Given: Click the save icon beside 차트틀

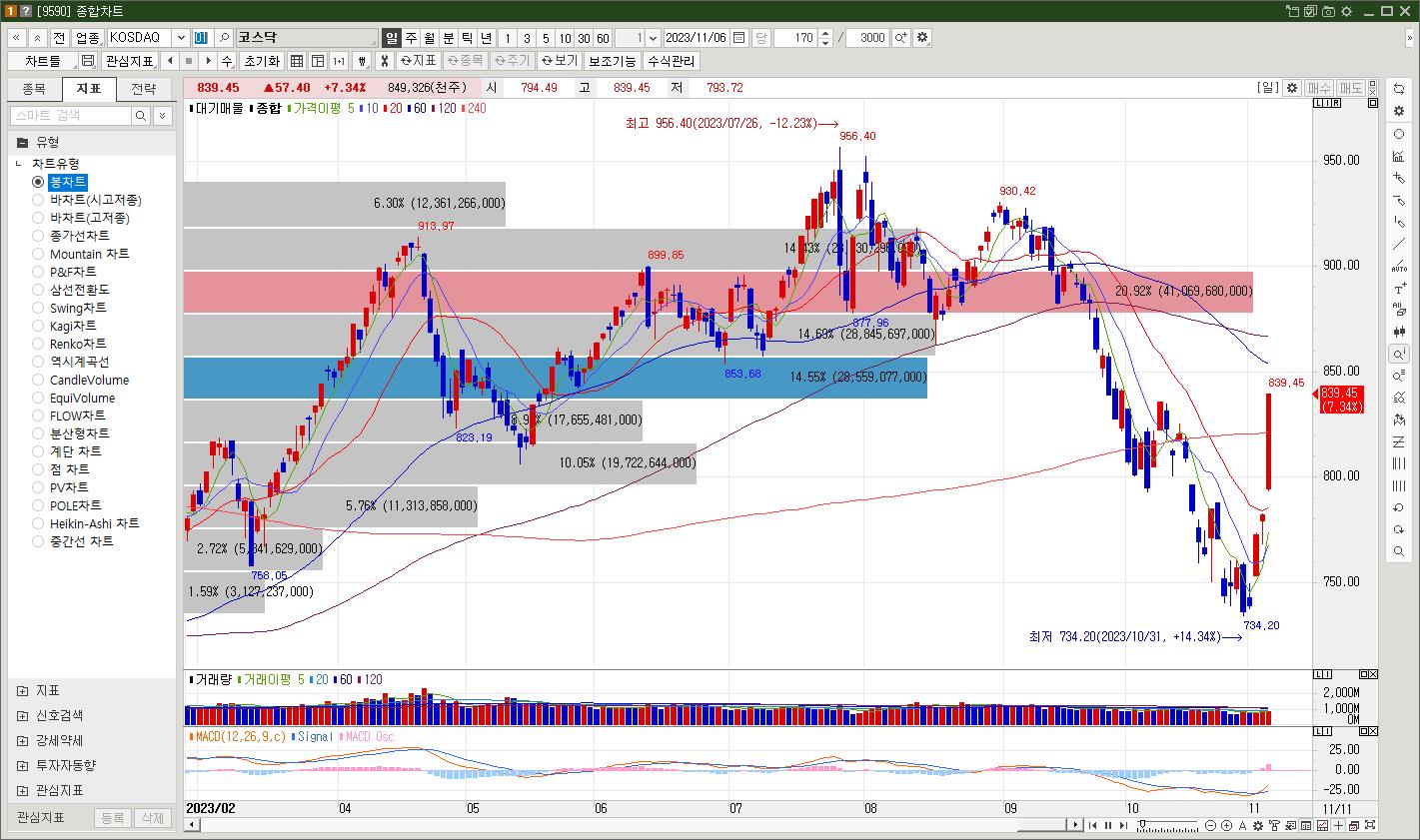Looking at the screenshot, I should [88, 61].
